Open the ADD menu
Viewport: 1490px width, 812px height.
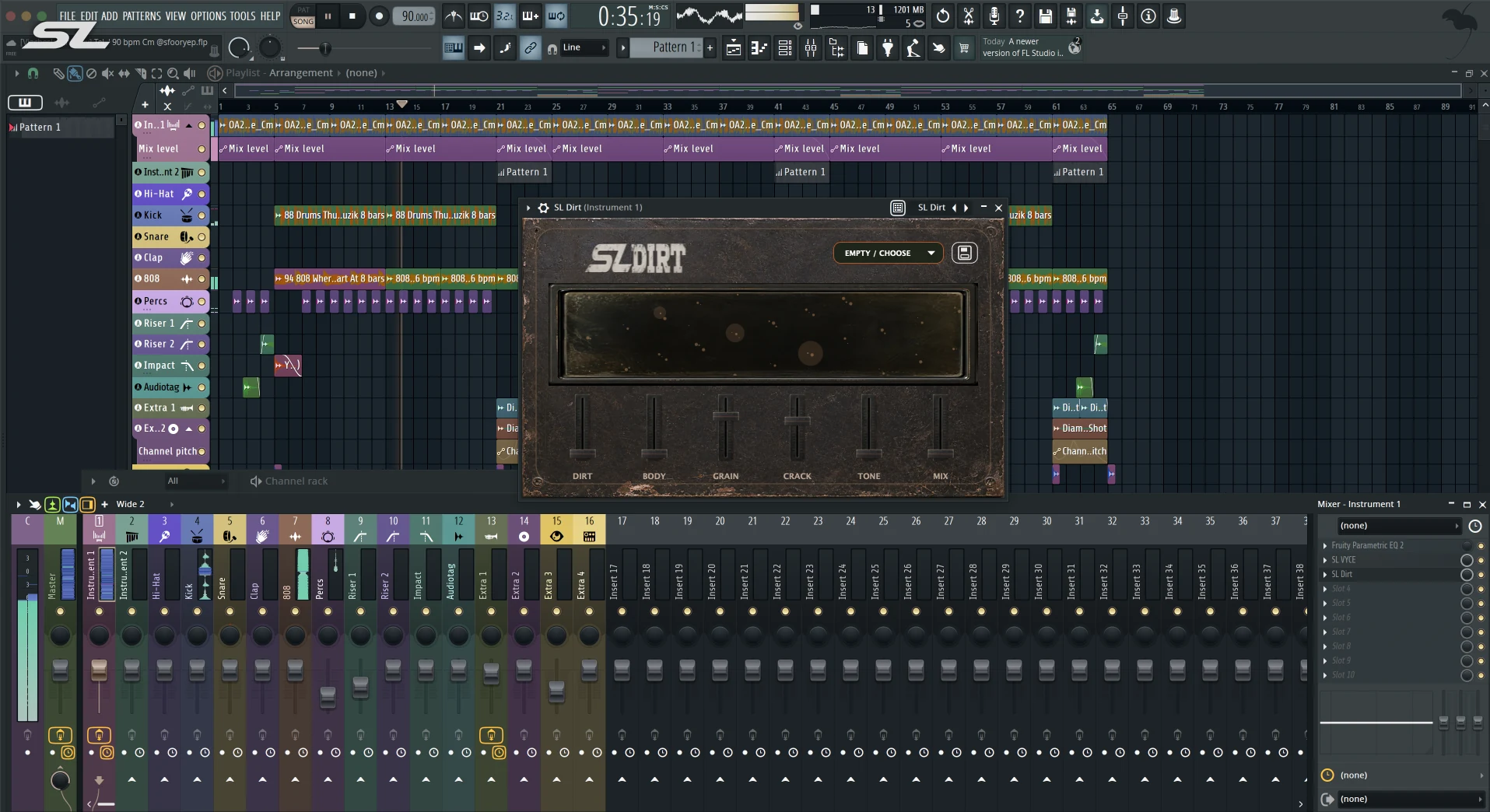tap(110, 16)
